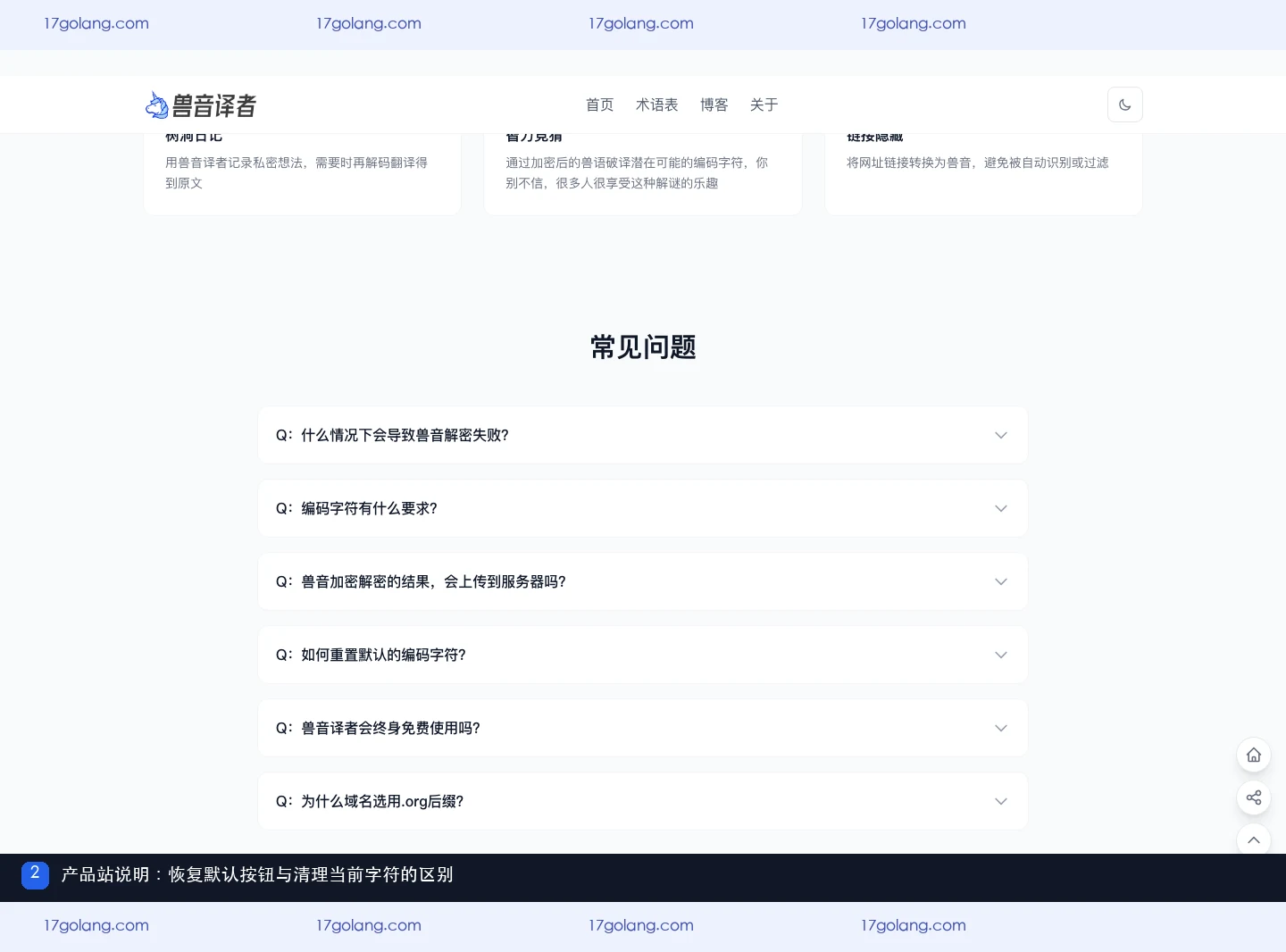Image resolution: width=1286 pixels, height=952 pixels.
Task: Click card text 通过加密后的兽语破译潜在可能的编码字符
Action: (637, 172)
